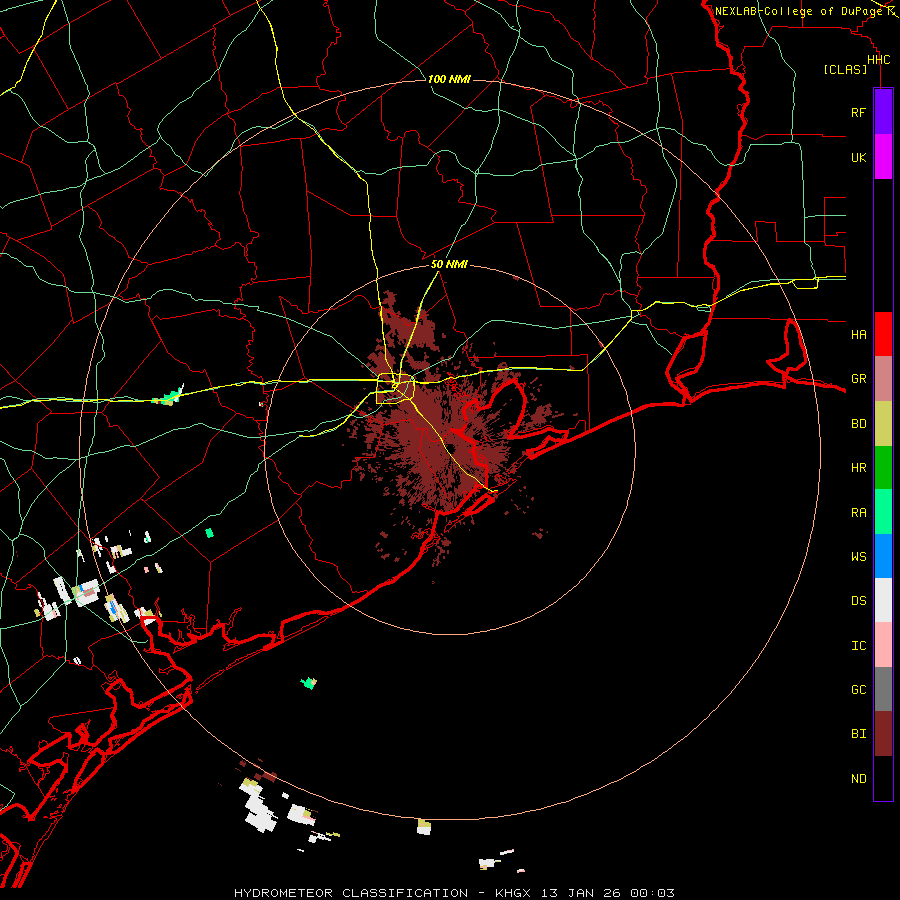Screen dimensions: 900x900
Task: Click the ND legend label
Action: pos(858,778)
